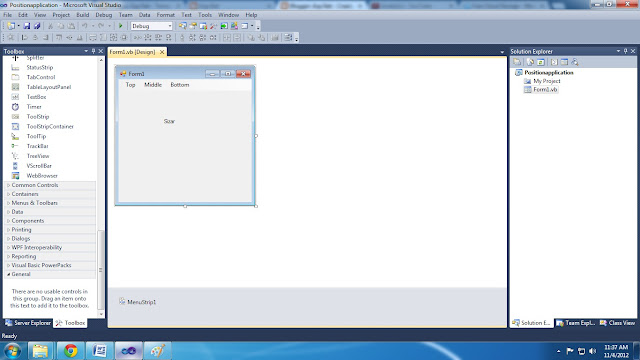Select the StatusStrip control in Toolbox
Viewport: 640px width, 360px height.
coord(40,67)
